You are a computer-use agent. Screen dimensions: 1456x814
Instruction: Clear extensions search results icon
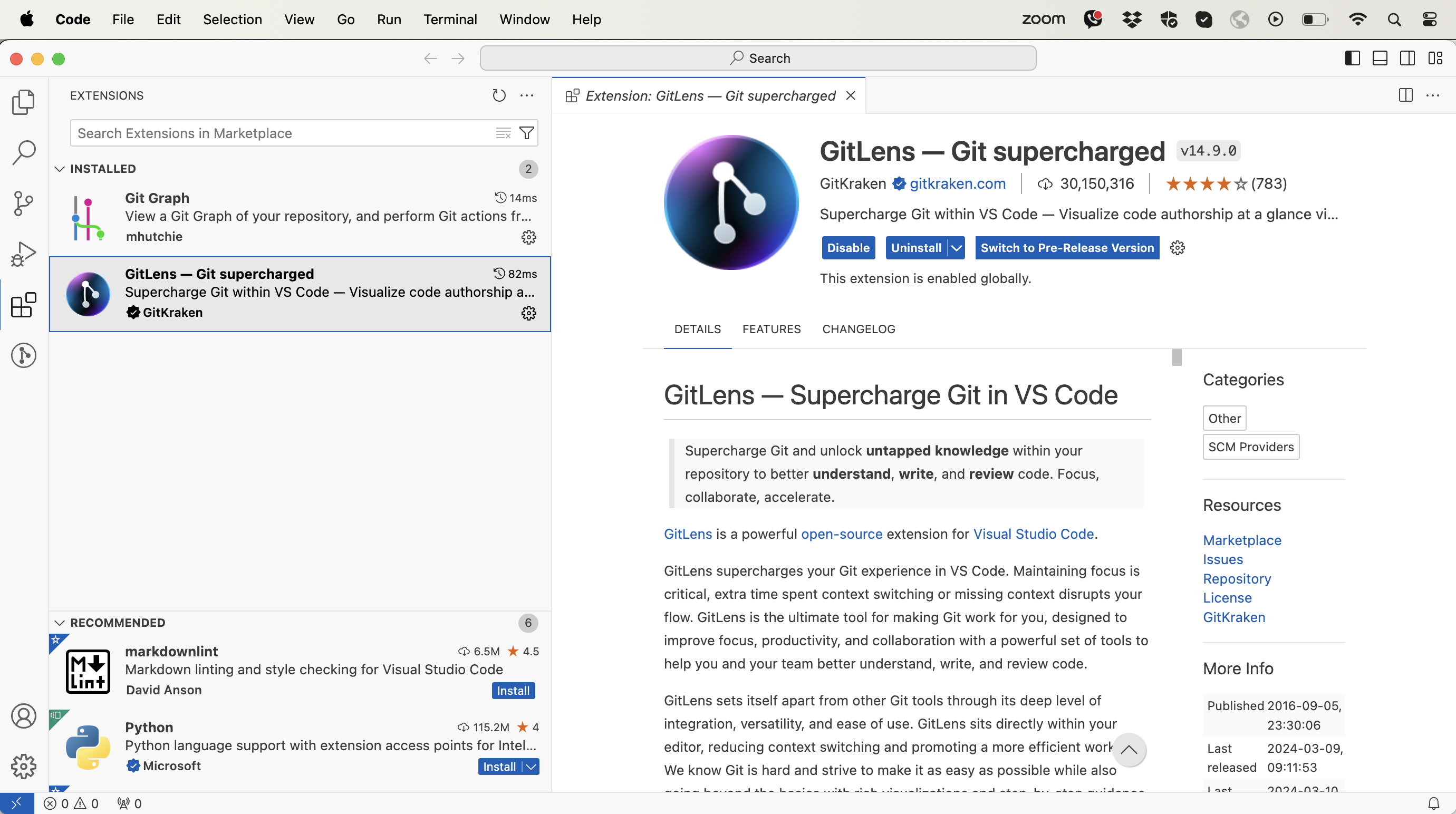click(503, 133)
